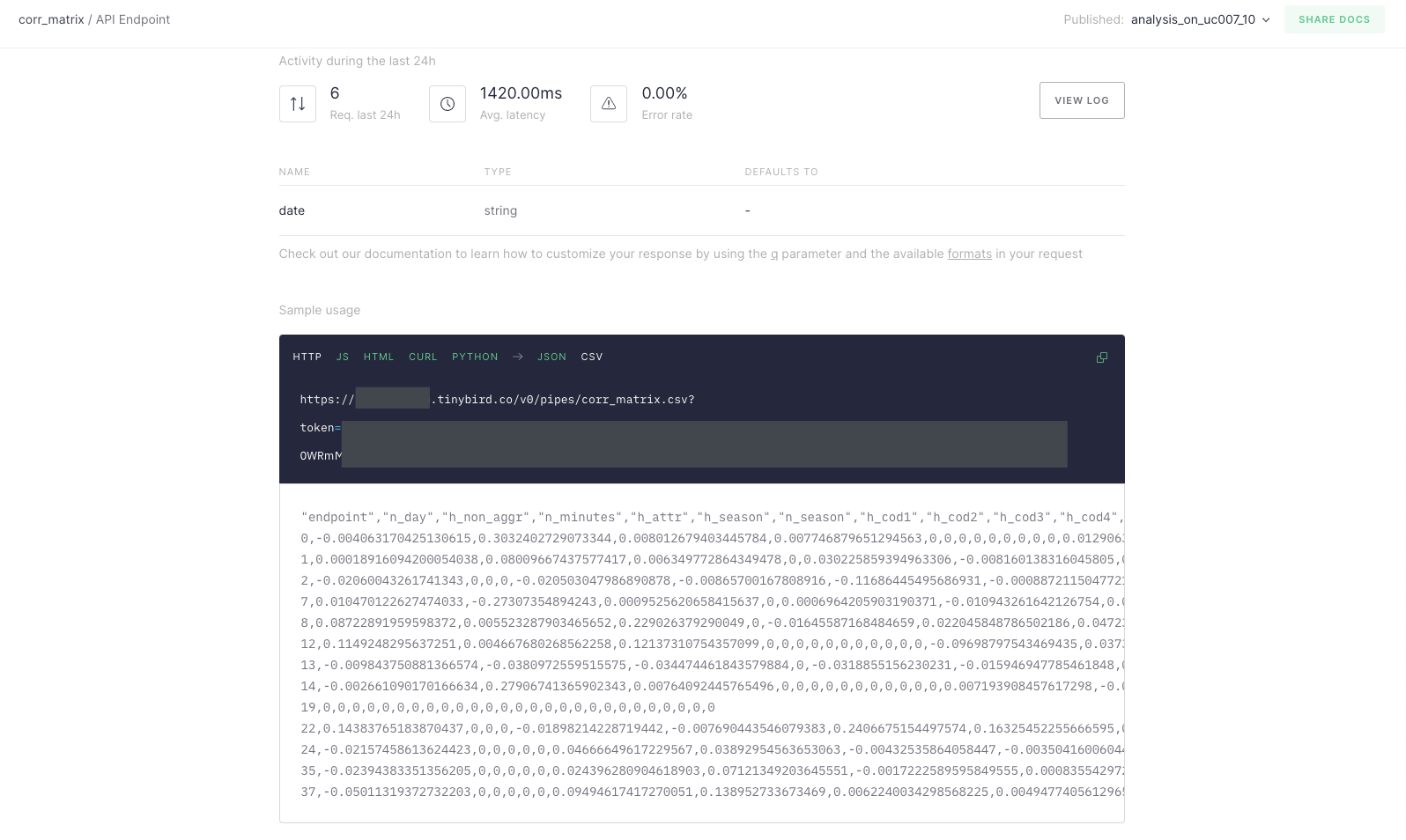Choose CSV response format
Viewport: 1406px width, 840px height.
(x=592, y=357)
